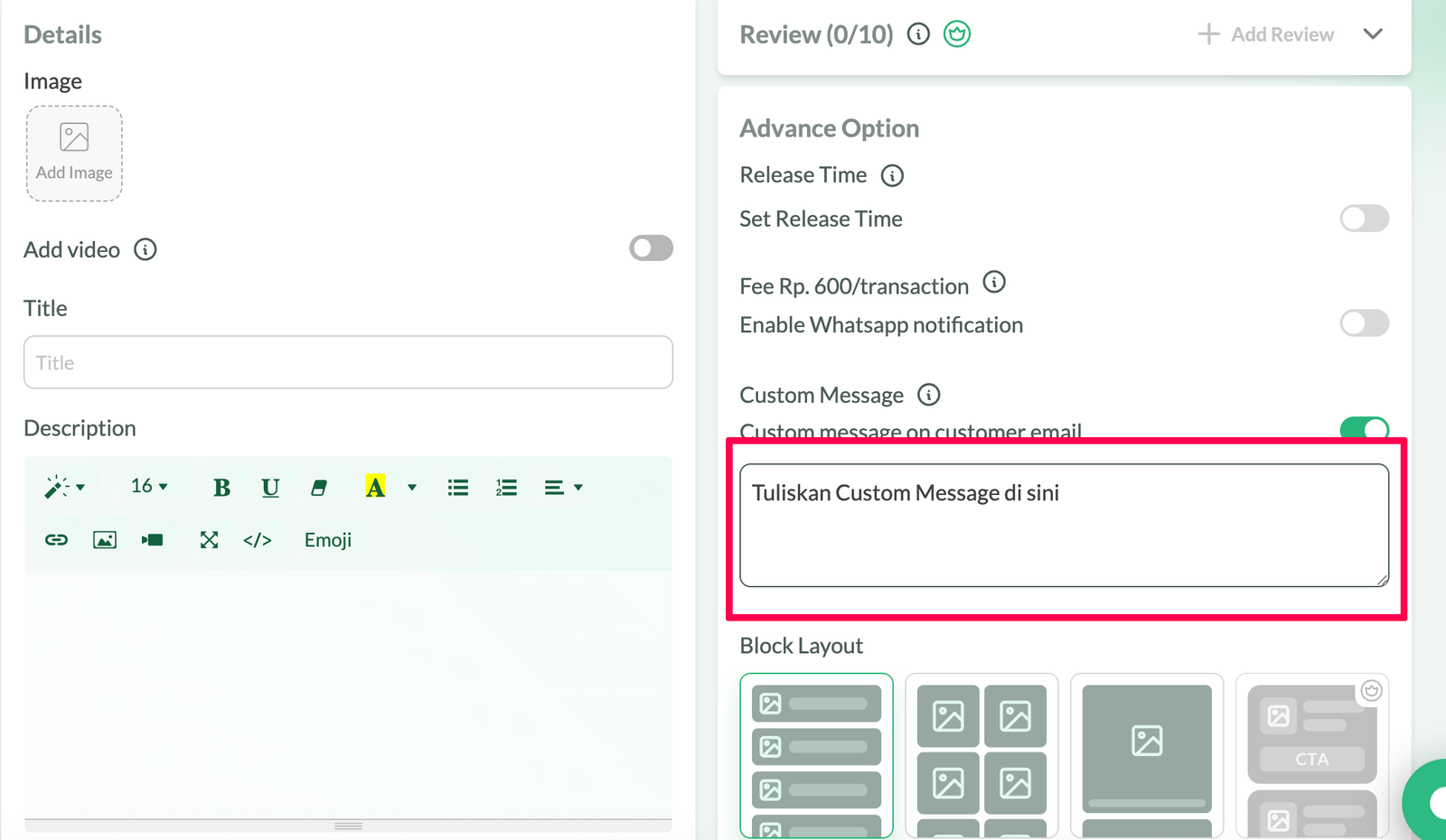Open the paragraph alignment dropdown
The width and height of the screenshot is (1446, 840).
click(563, 488)
